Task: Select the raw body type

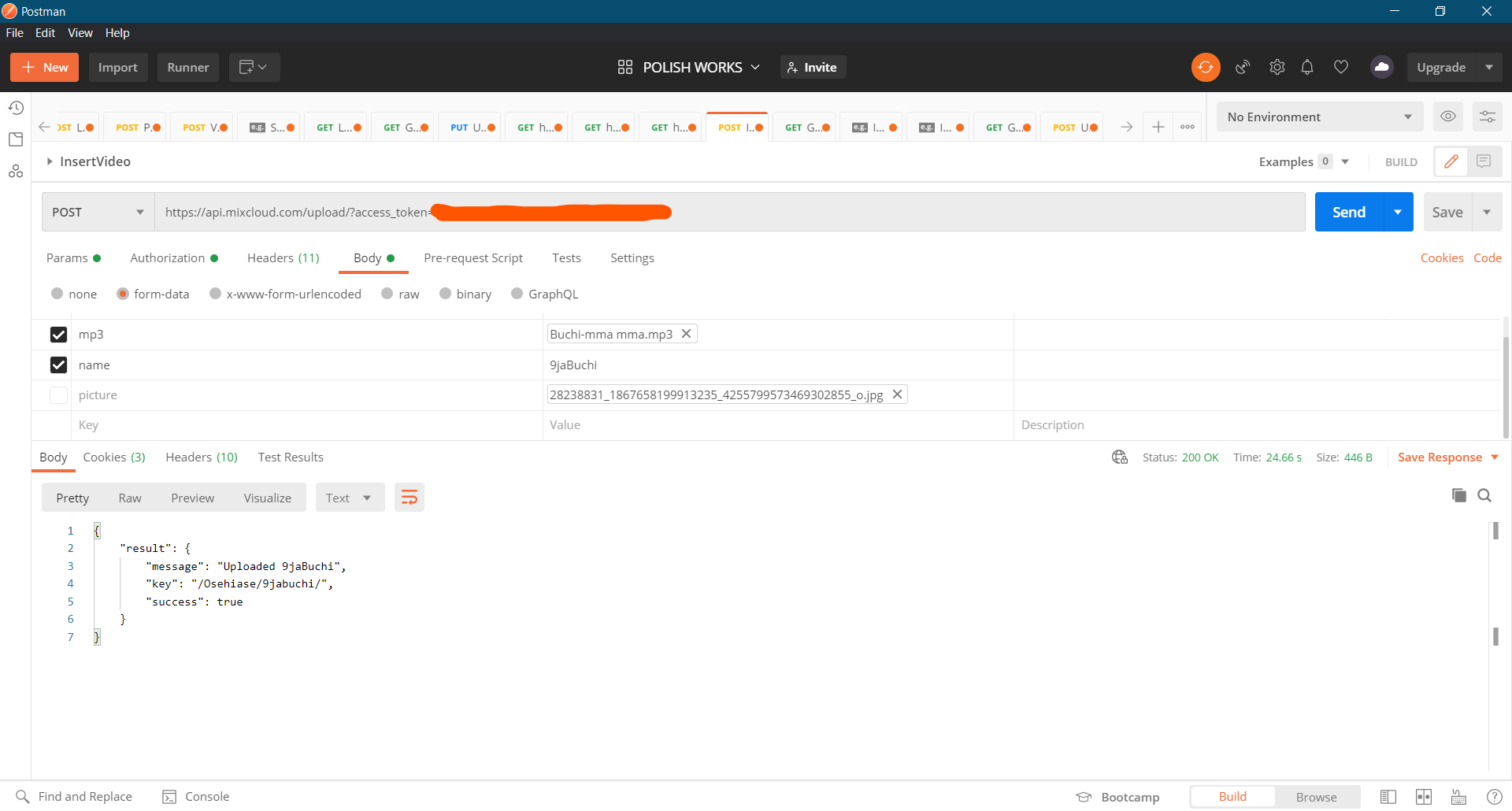Action: (x=387, y=294)
